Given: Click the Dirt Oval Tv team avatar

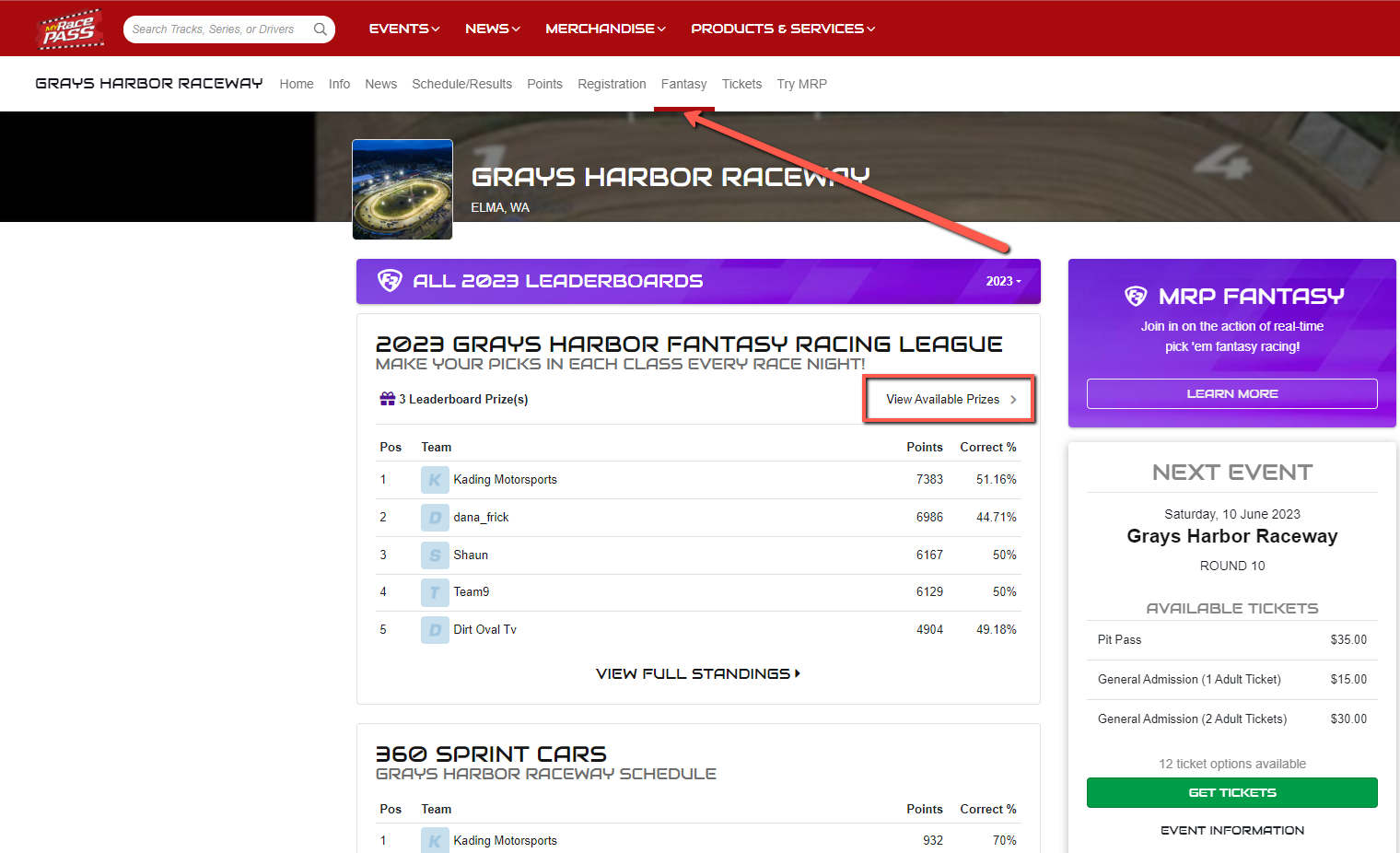Looking at the screenshot, I should pyautogui.click(x=434, y=629).
